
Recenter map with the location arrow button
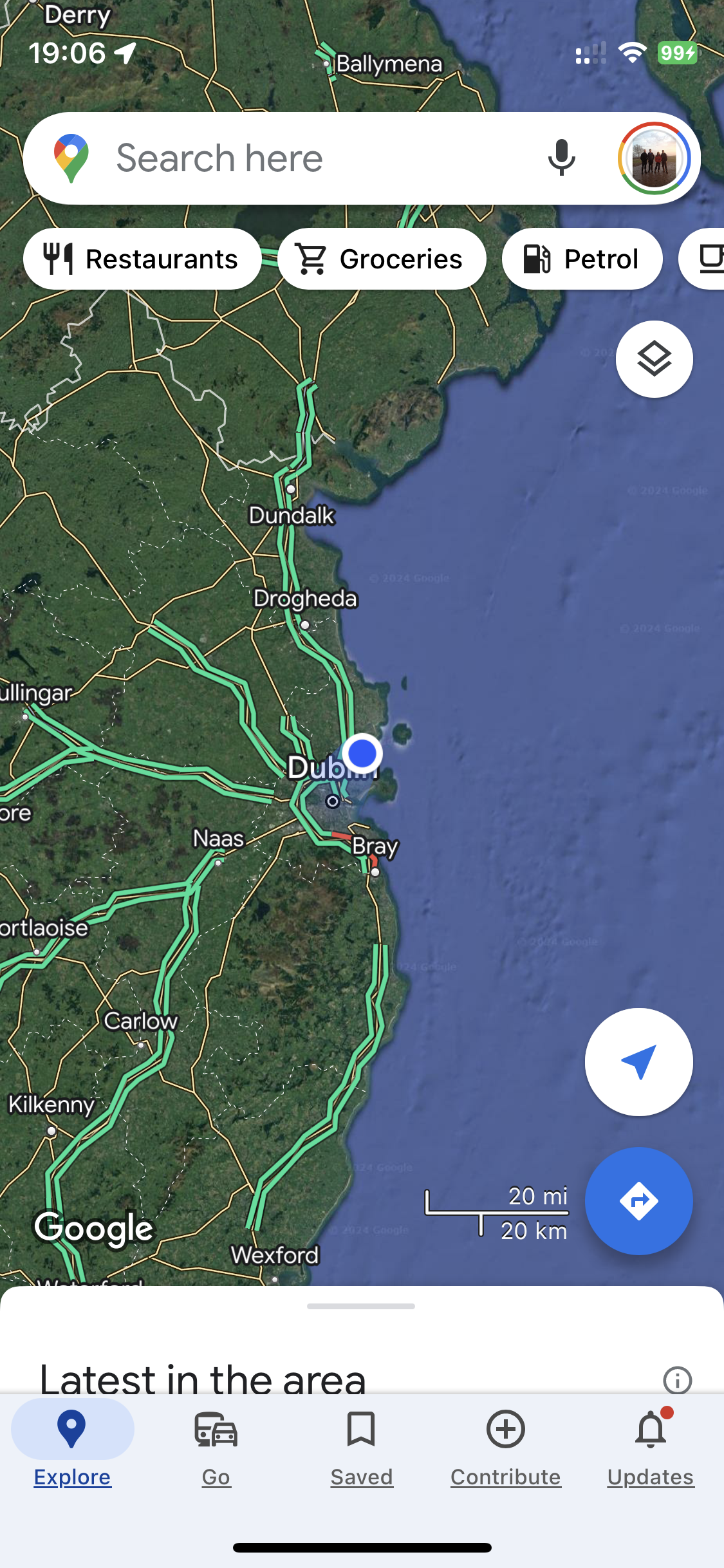(638, 1061)
